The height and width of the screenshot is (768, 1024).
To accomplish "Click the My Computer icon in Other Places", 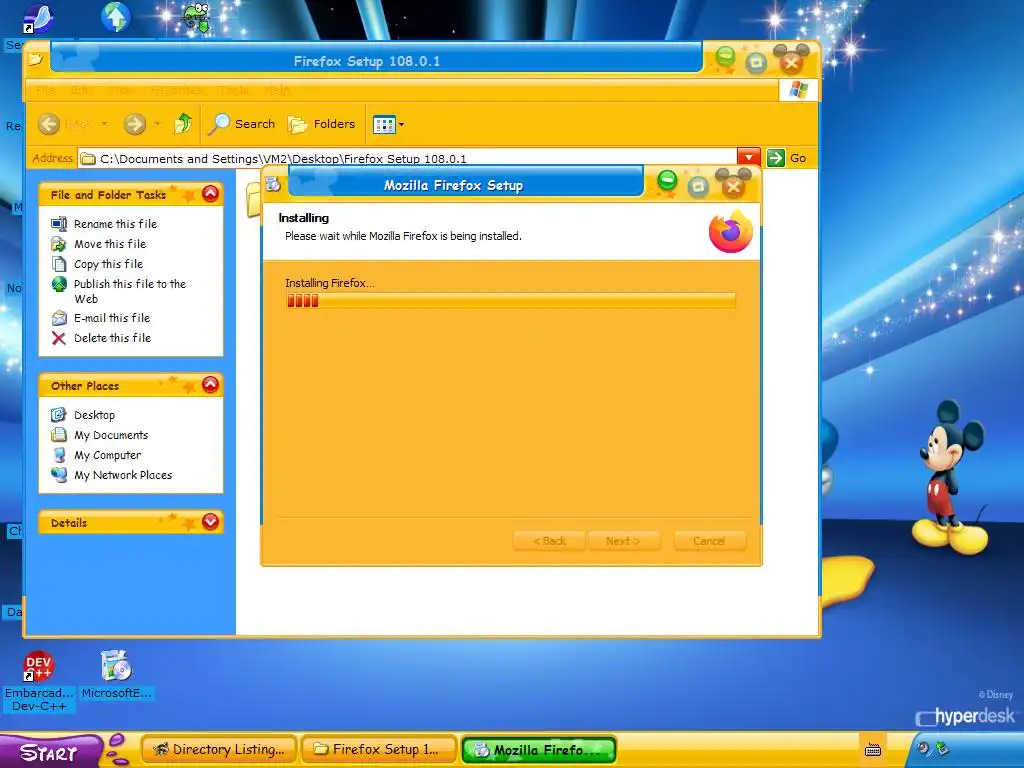I will click(x=59, y=455).
